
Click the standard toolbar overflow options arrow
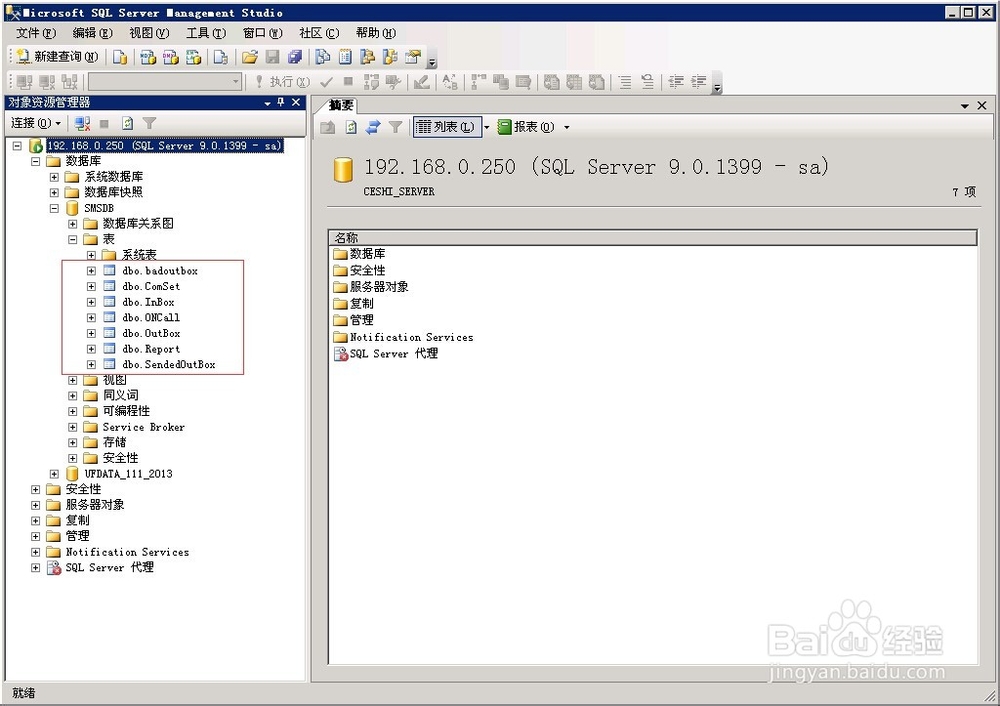(x=432, y=58)
